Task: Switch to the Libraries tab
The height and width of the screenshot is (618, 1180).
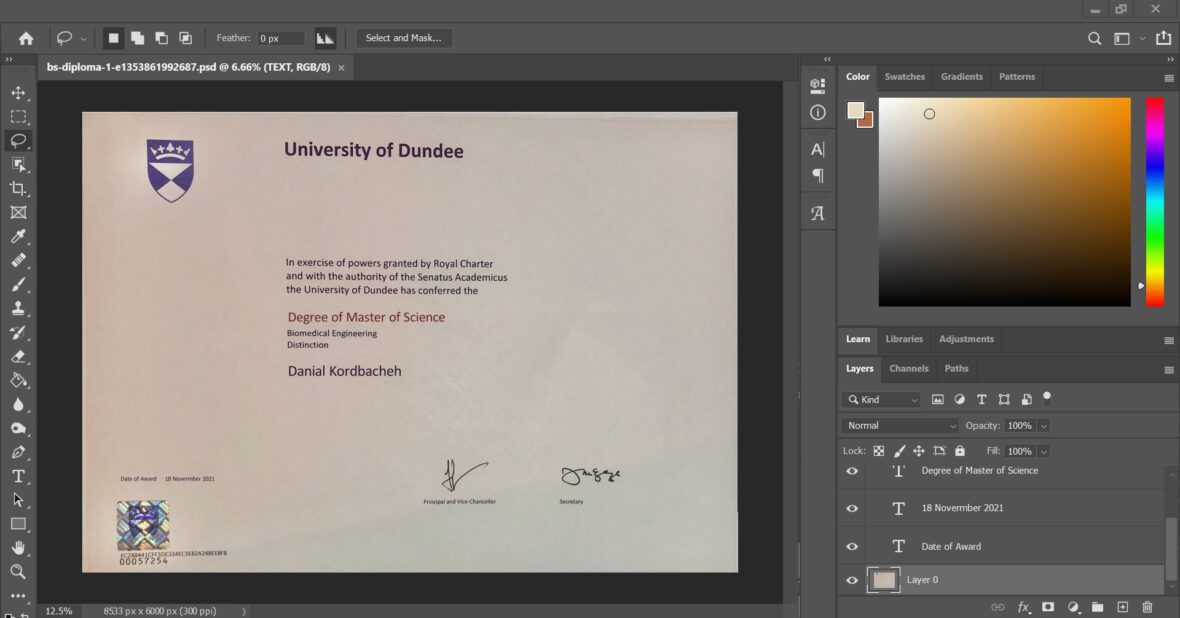Action: [x=904, y=339]
